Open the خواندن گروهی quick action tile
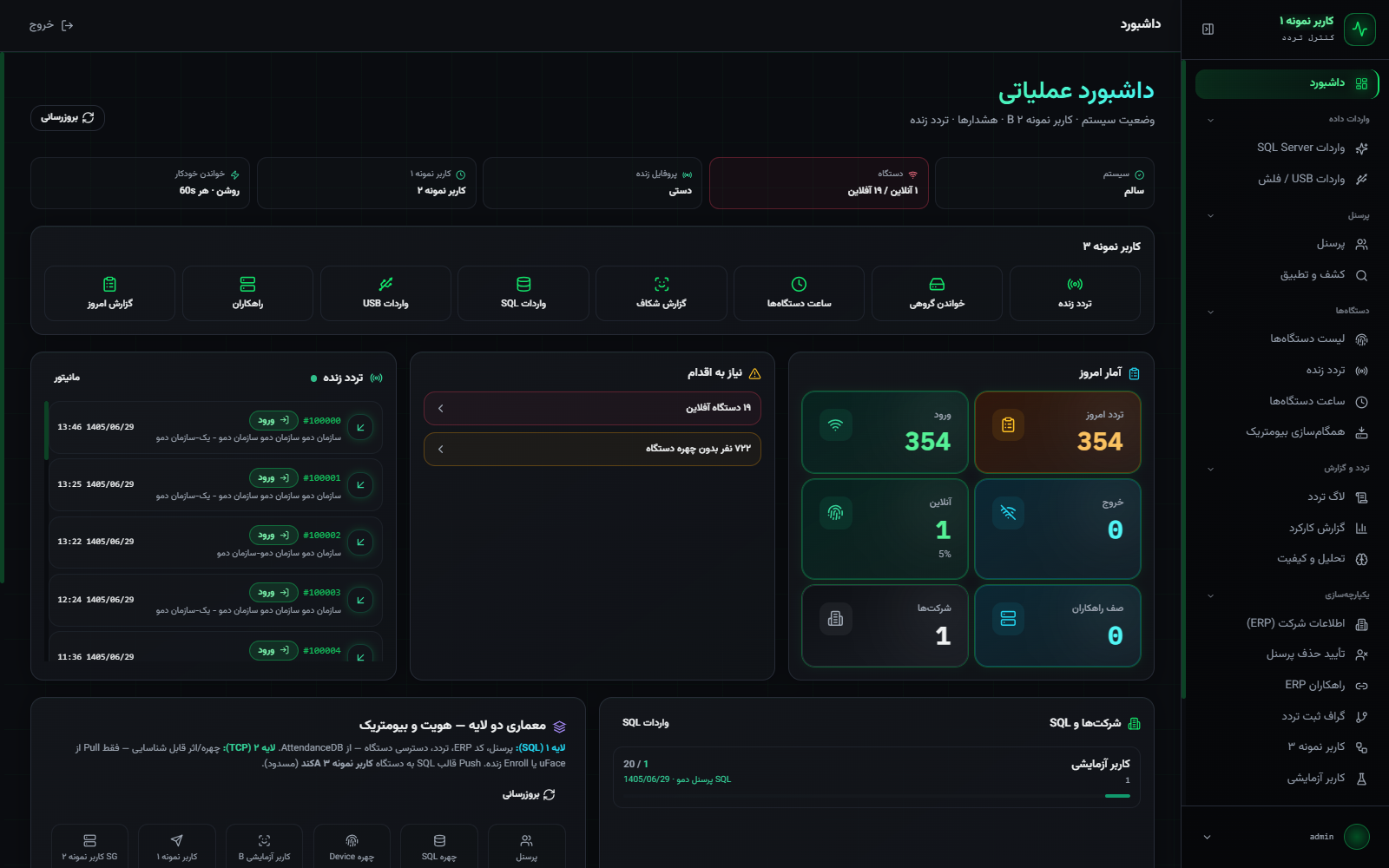1389x868 pixels. (x=937, y=293)
